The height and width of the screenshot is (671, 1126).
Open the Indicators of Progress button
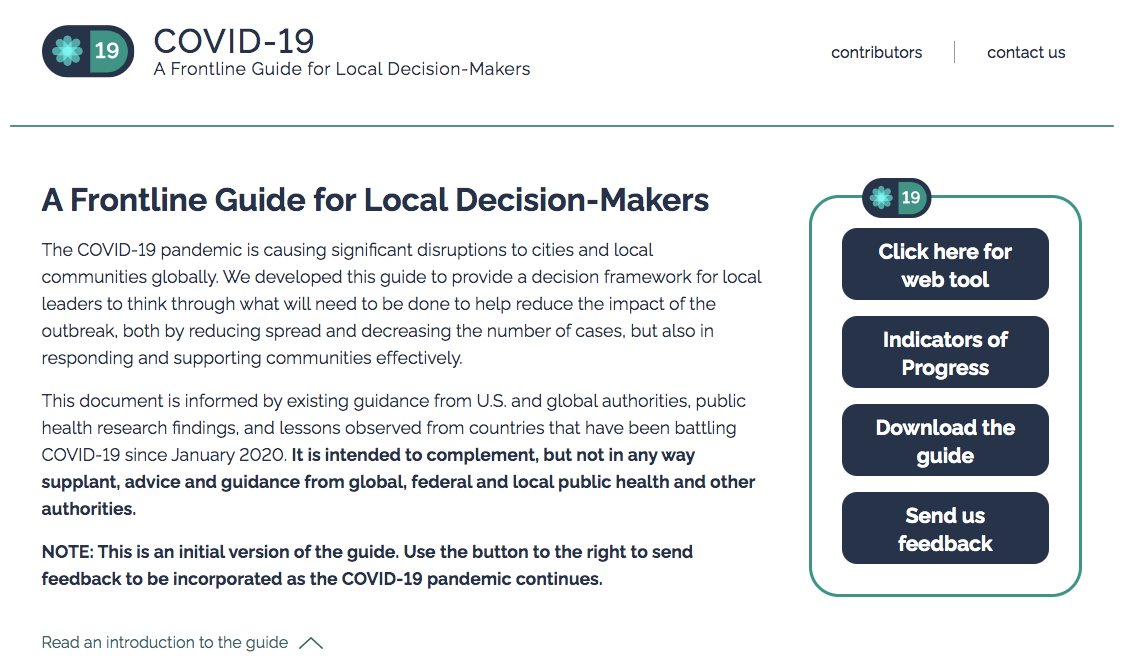(945, 353)
